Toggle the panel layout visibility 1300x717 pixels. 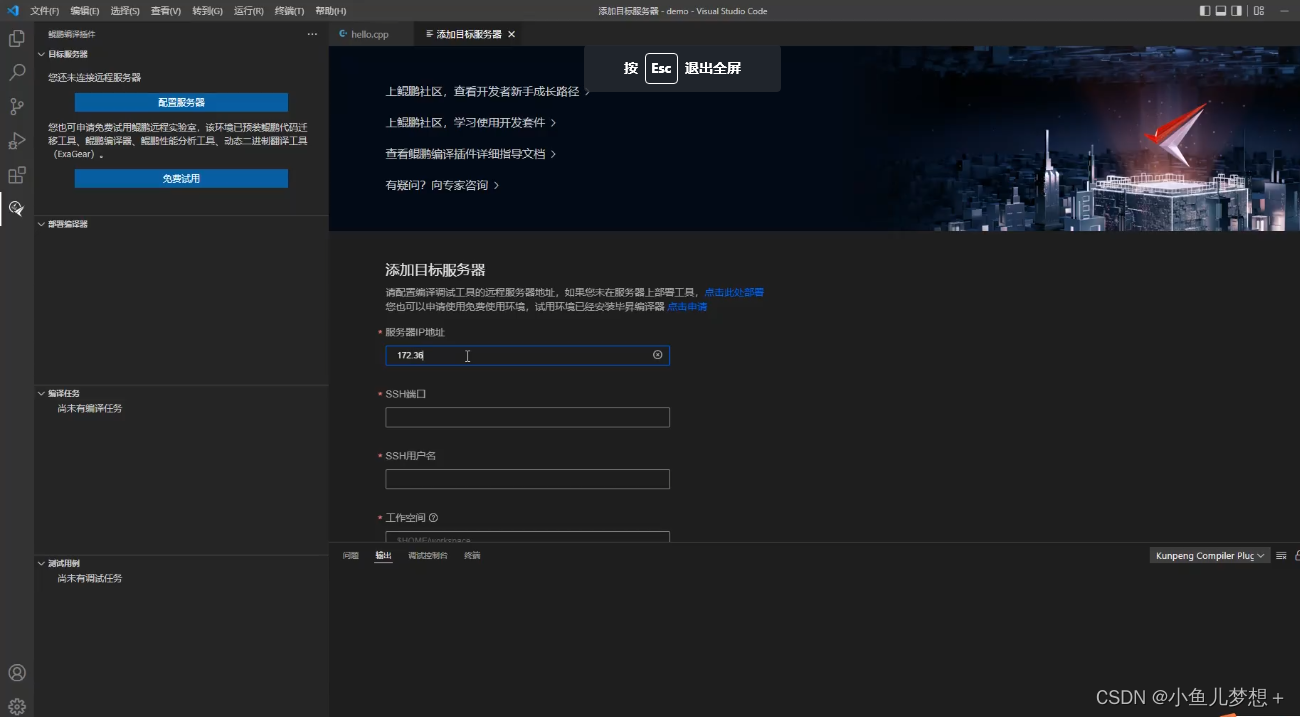click(1221, 10)
